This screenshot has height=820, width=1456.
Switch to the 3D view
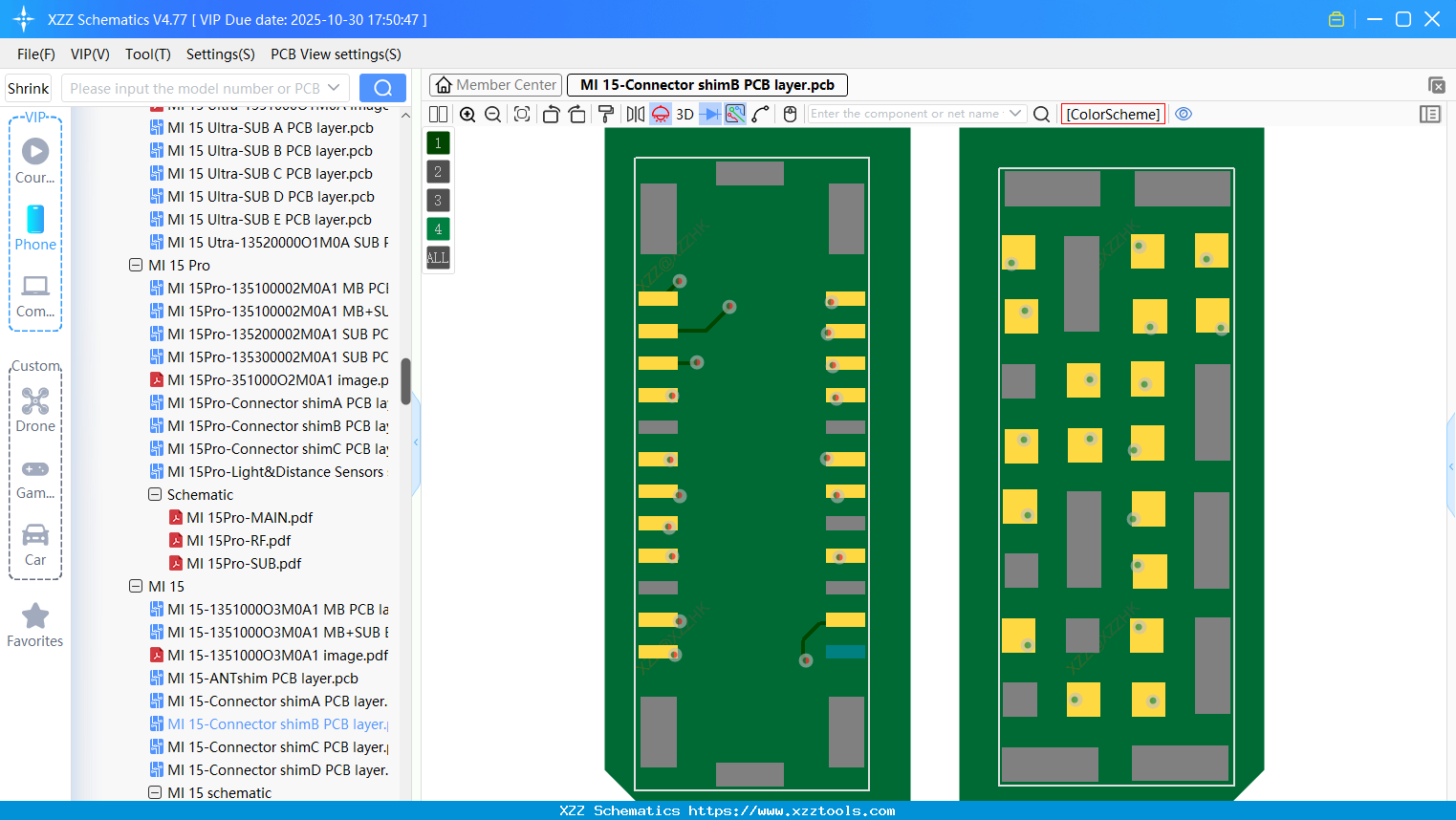pos(684,114)
